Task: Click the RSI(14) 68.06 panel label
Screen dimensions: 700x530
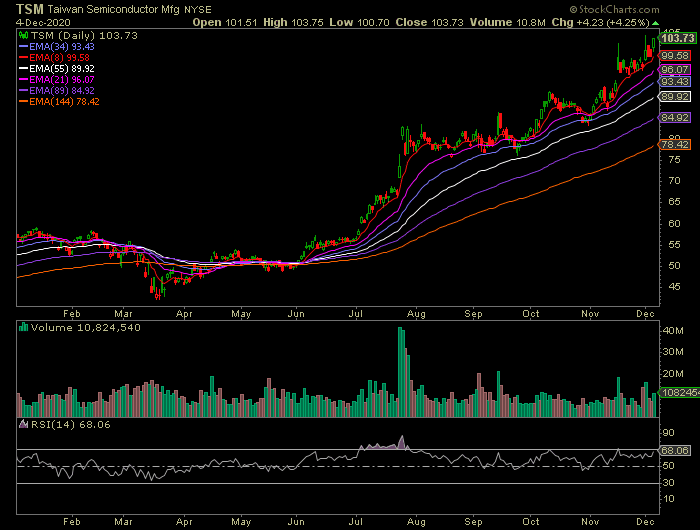Action: point(71,425)
